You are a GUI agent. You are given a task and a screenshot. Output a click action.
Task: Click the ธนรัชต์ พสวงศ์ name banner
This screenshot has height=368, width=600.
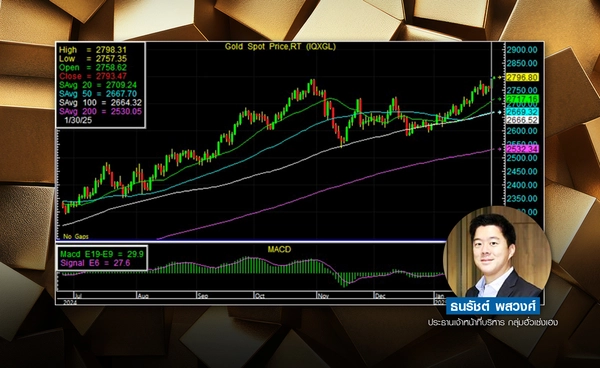pyautogui.click(x=493, y=306)
